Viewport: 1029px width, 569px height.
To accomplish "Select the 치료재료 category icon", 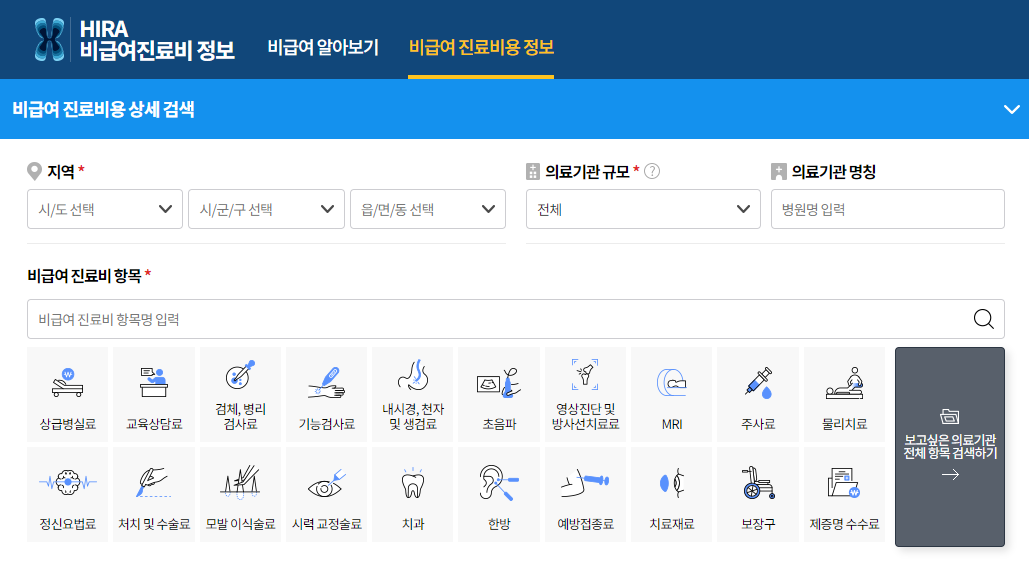I will 672,494.
